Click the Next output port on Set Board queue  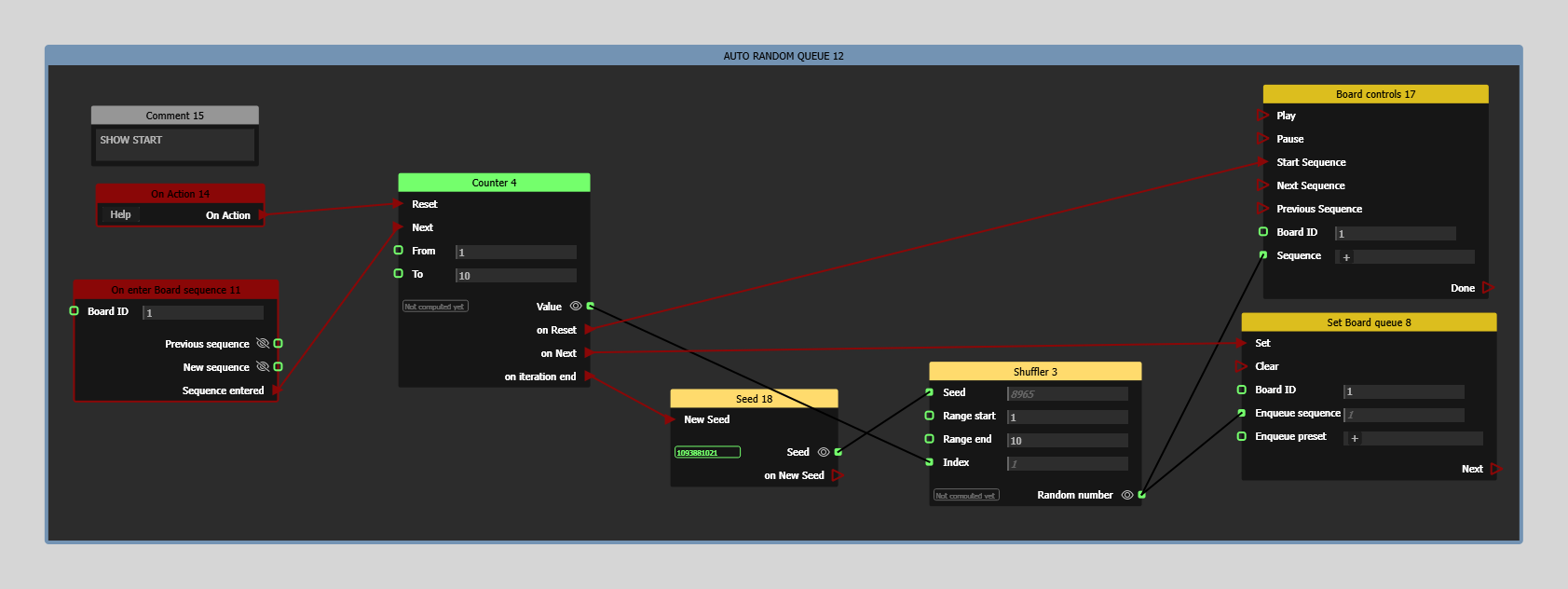[x=1496, y=469]
